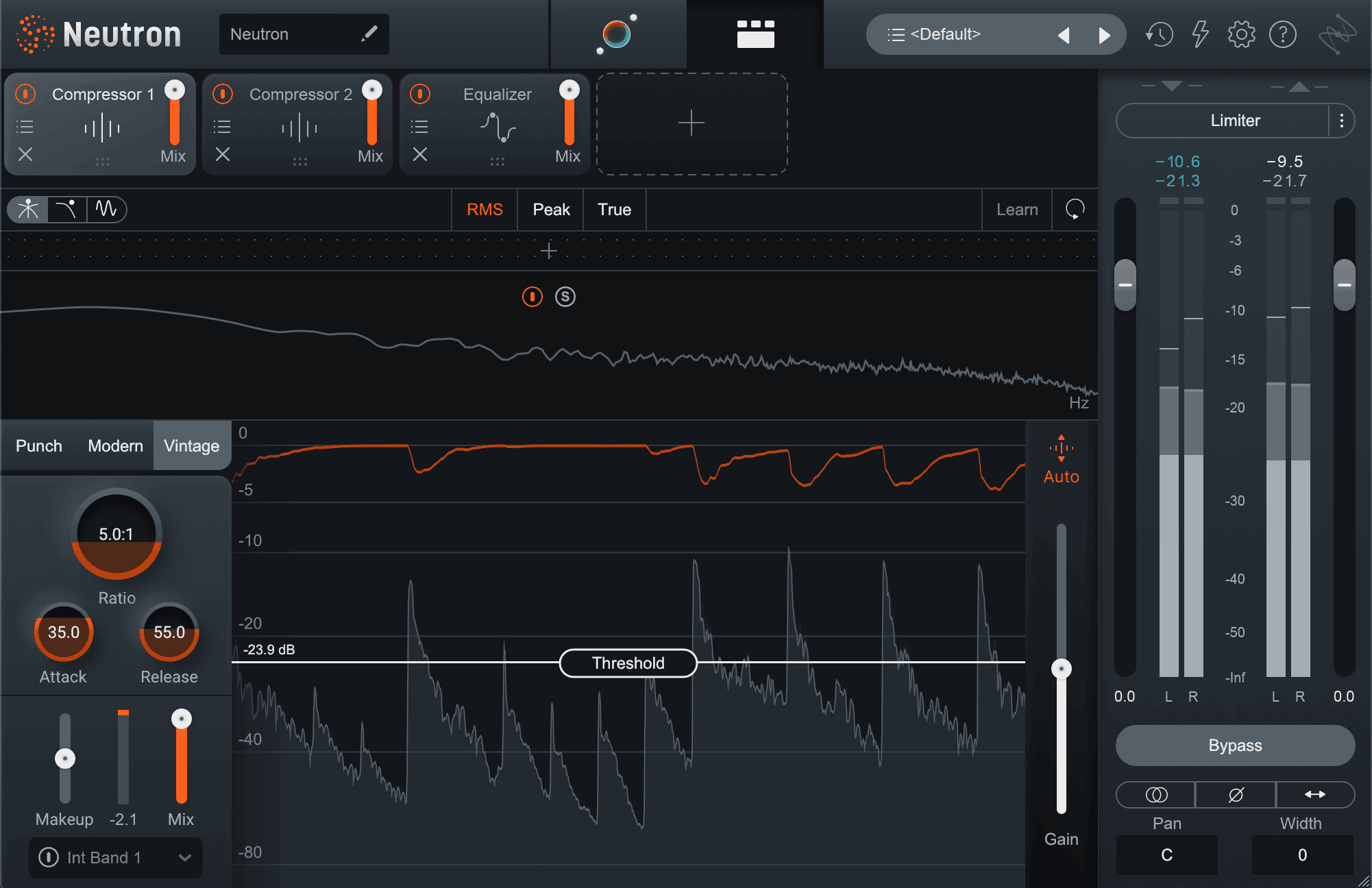Screen dimensions: 1372x888
Task: Open Compressor 2 preset list icon
Action: (222, 127)
